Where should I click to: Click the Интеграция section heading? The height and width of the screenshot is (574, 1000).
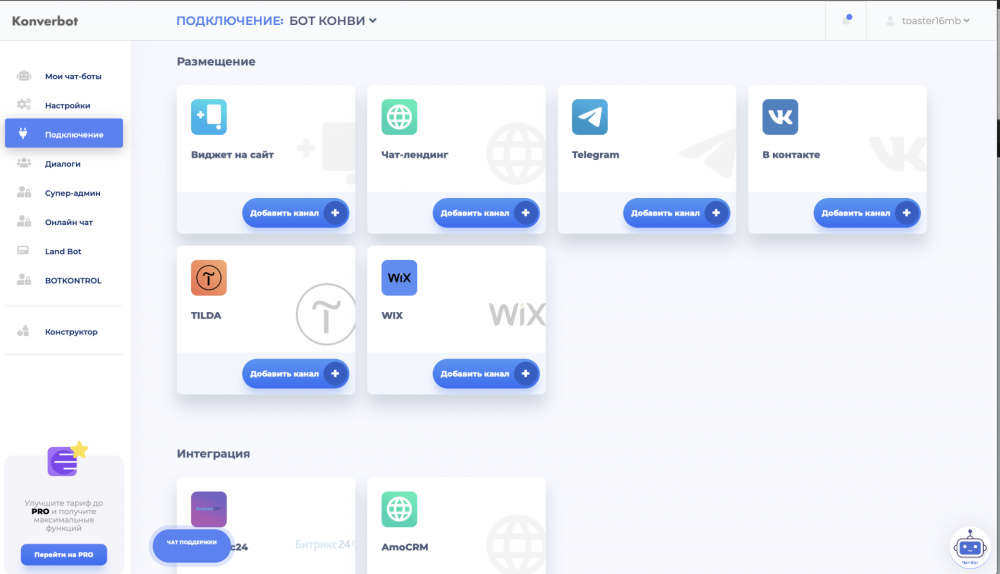(213, 453)
